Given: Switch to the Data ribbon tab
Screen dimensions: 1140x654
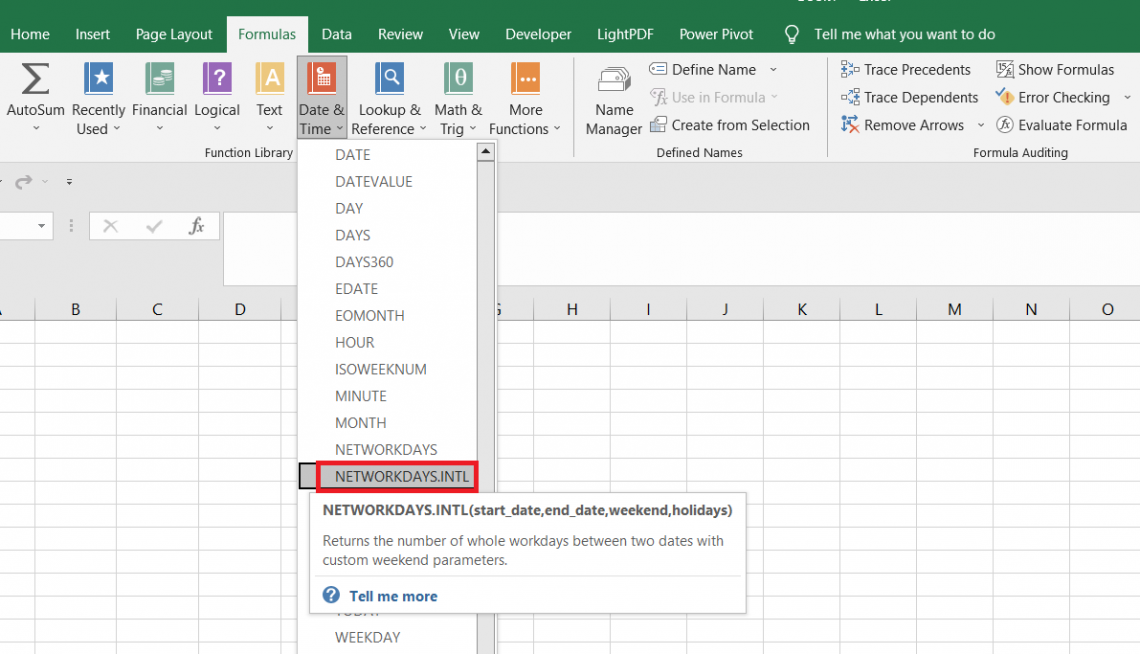Looking at the screenshot, I should 337,33.
